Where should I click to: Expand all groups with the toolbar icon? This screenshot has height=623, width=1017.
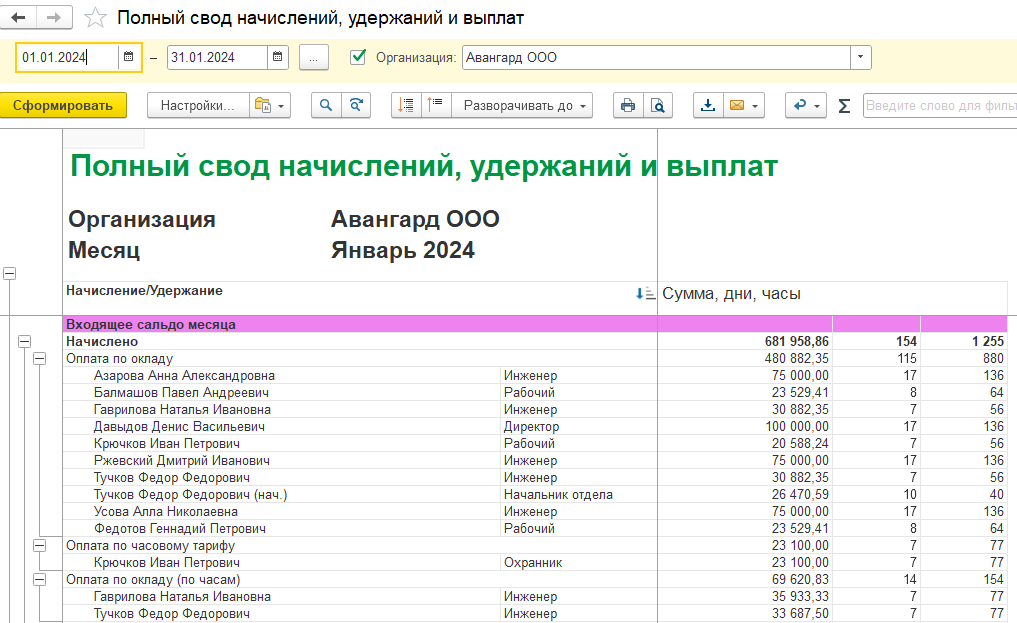436,105
